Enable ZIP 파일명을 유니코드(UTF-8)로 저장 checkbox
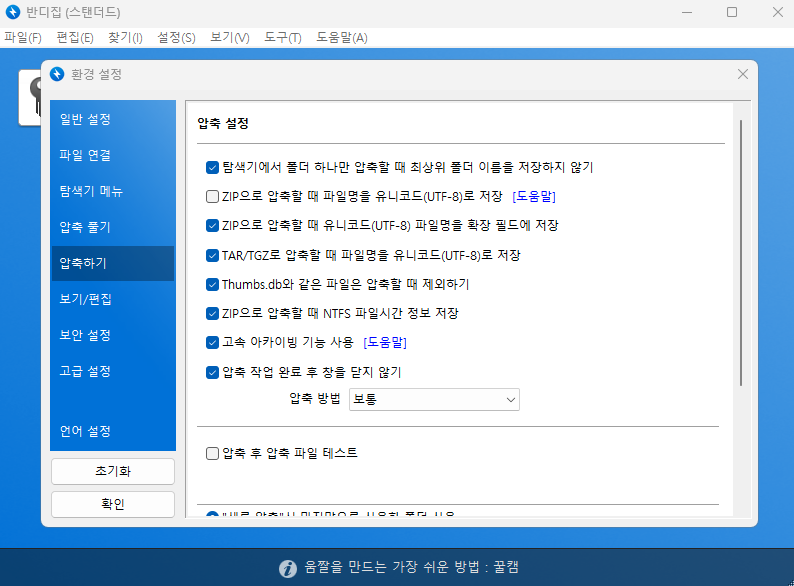 pos(212,197)
